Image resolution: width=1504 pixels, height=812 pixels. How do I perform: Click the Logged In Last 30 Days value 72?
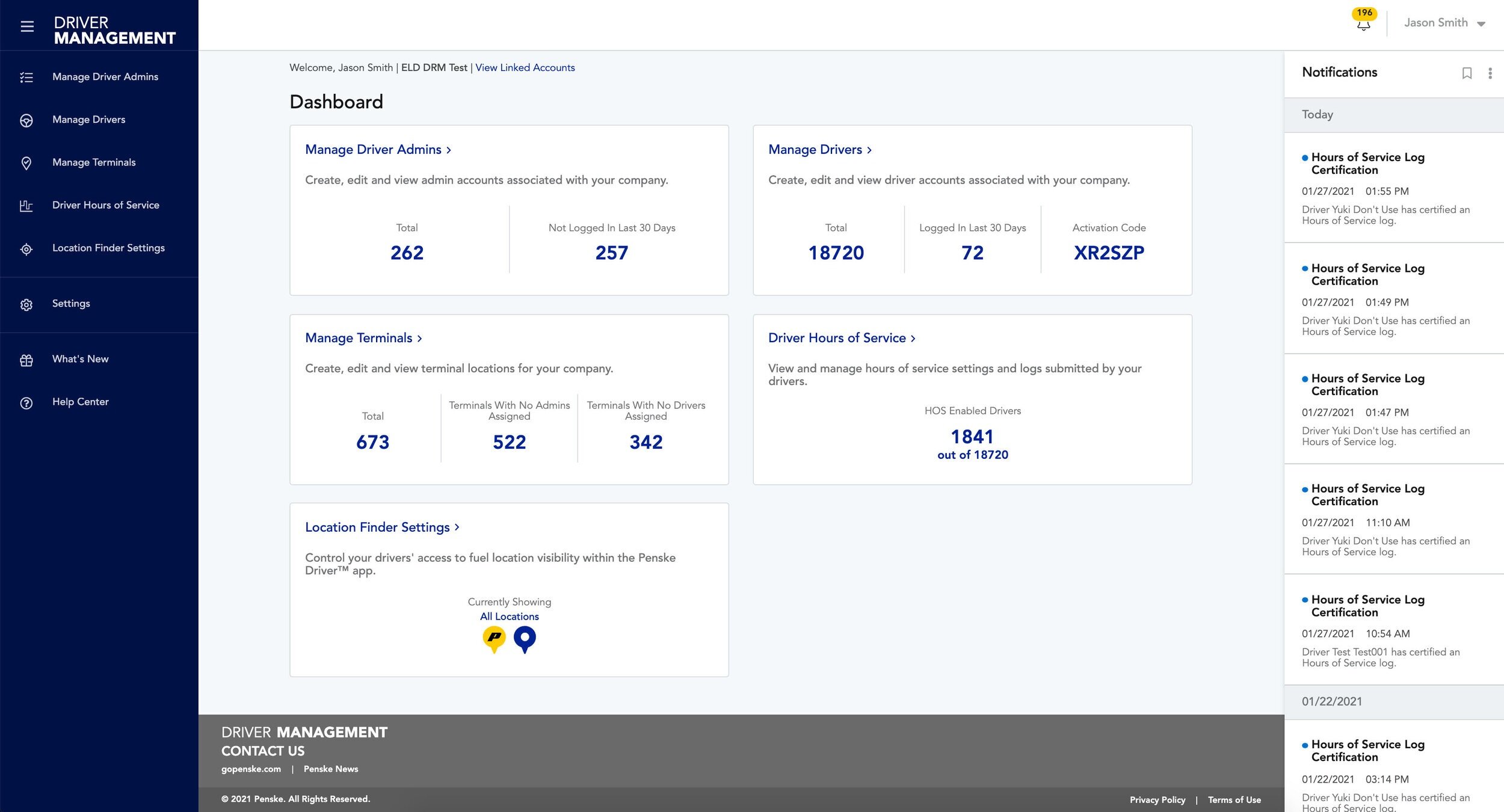[x=972, y=253]
